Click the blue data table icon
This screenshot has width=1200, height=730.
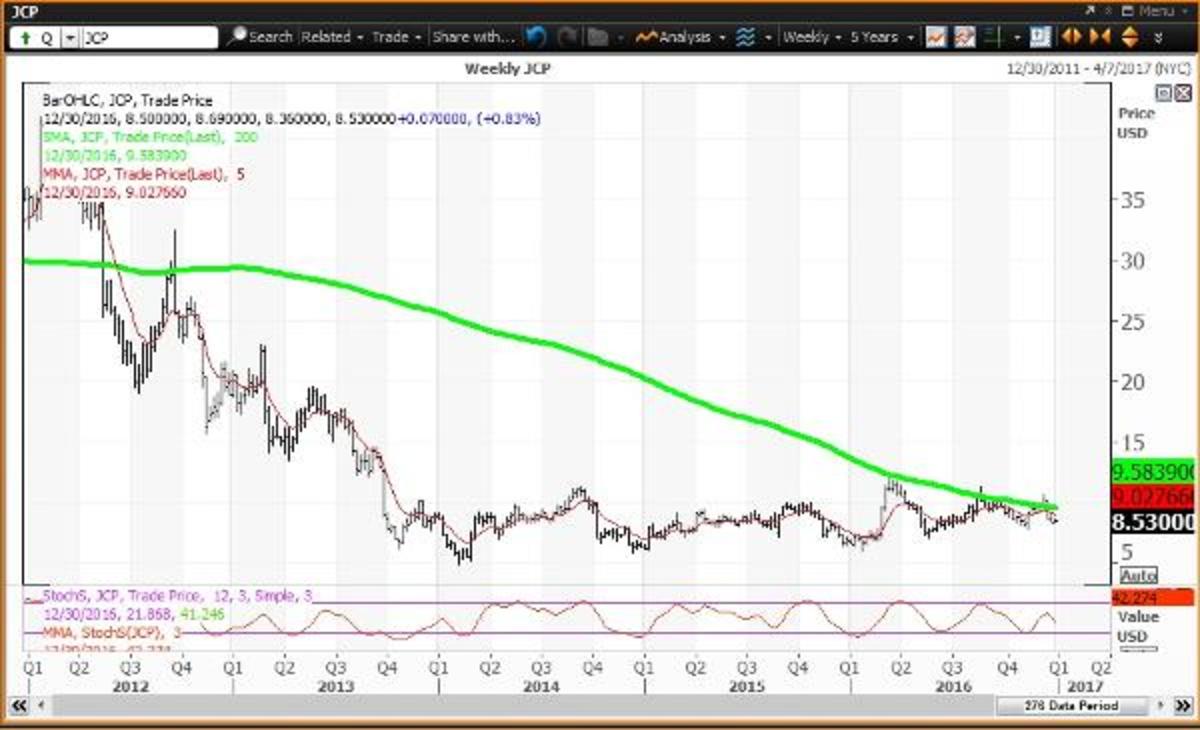pyautogui.click(x=1040, y=38)
